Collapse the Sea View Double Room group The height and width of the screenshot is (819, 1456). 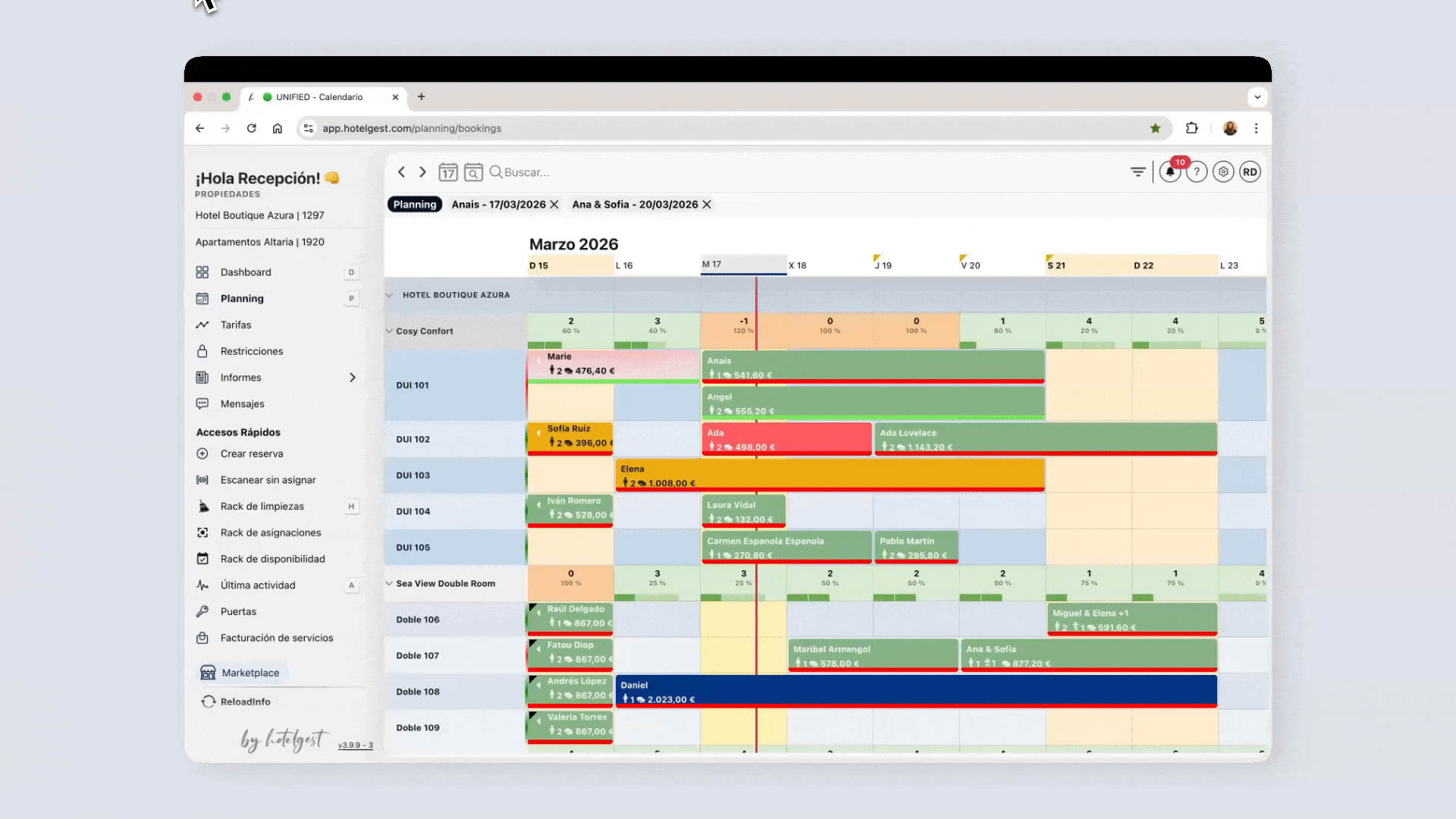click(x=389, y=584)
